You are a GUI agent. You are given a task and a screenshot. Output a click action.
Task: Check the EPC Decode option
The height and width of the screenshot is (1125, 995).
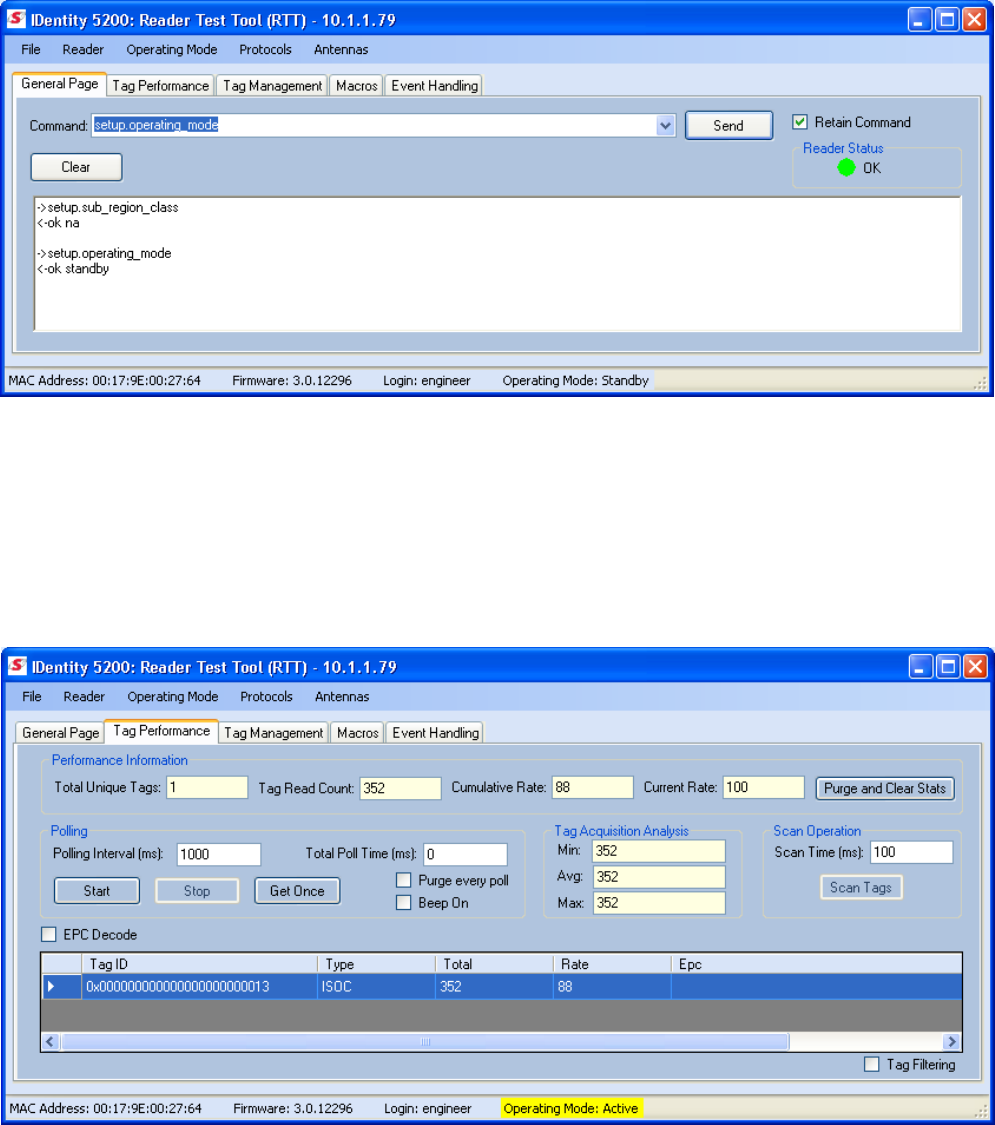49,934
